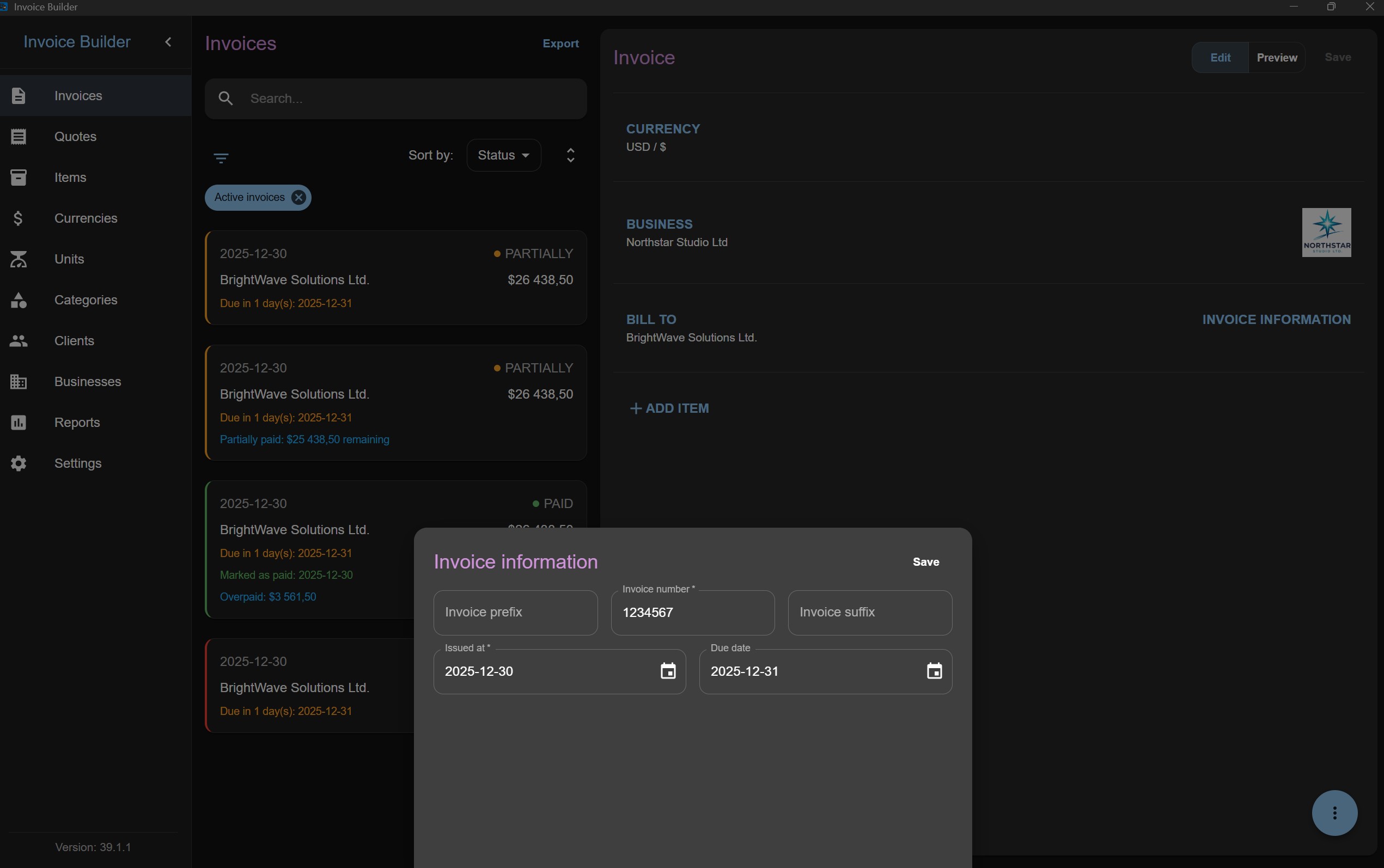Open the Quotes sidebar icon
1384x868 pixels.
(x=19, y=137)
